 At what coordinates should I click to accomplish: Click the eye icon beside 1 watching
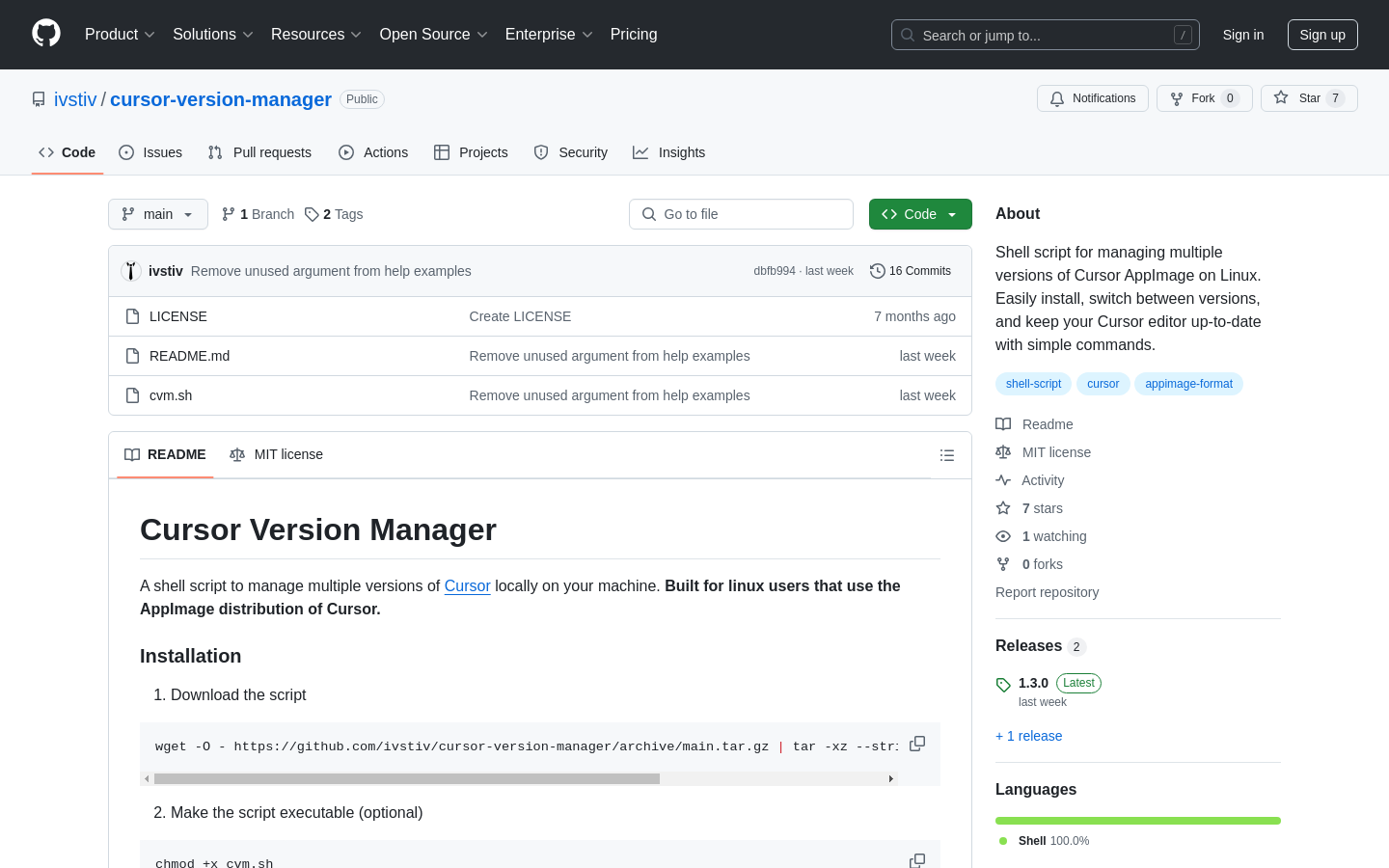(x=1003, y=536)
